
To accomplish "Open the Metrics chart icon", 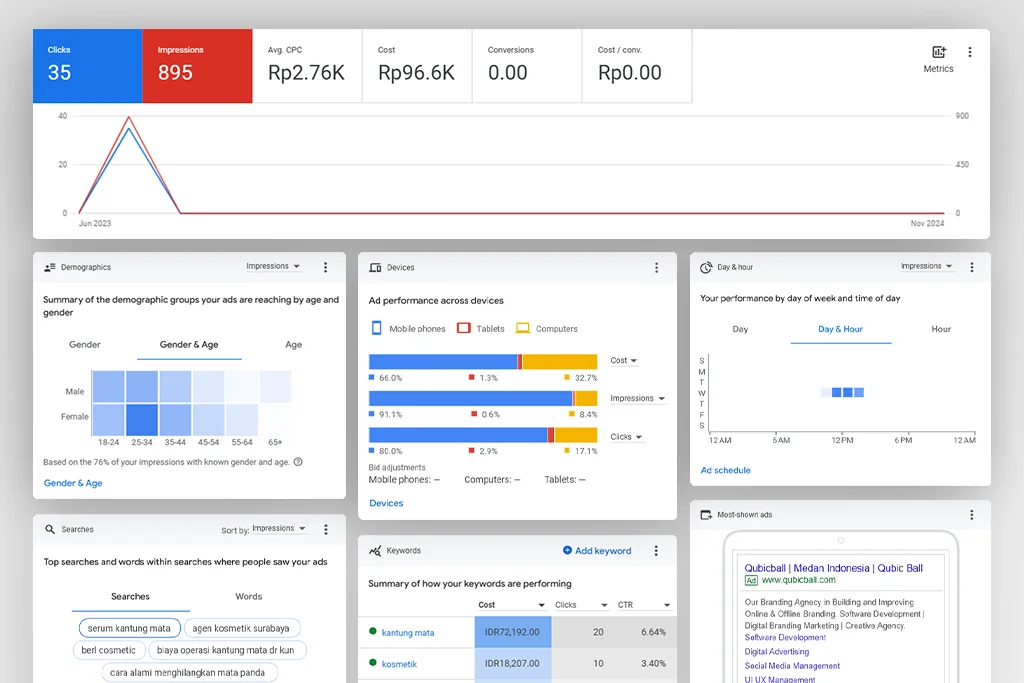I will 938,53.
